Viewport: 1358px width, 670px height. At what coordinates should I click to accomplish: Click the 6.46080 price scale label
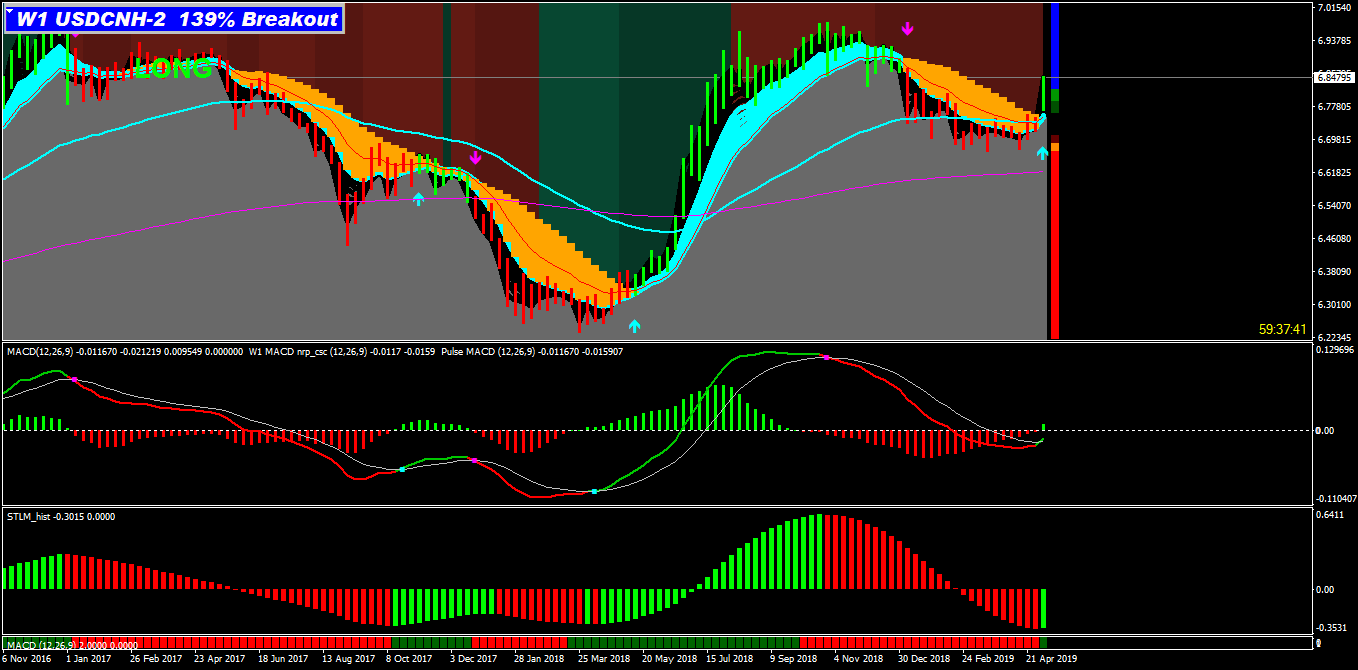tap(1335, 239)
